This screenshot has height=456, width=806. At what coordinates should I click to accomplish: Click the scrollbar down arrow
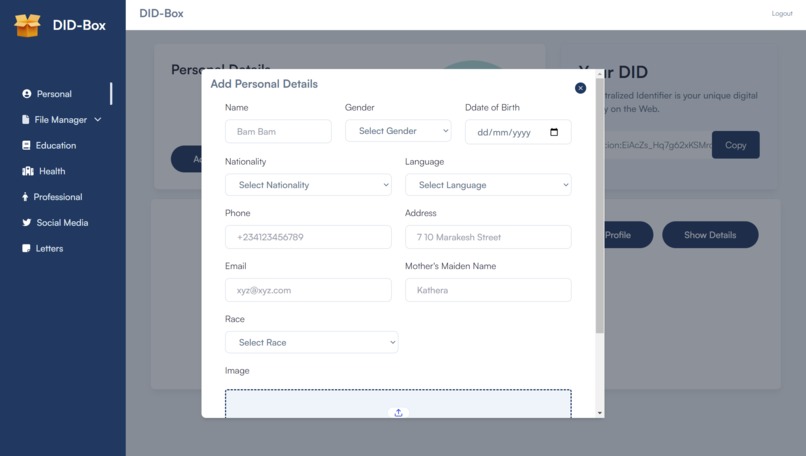pos(599,413)
